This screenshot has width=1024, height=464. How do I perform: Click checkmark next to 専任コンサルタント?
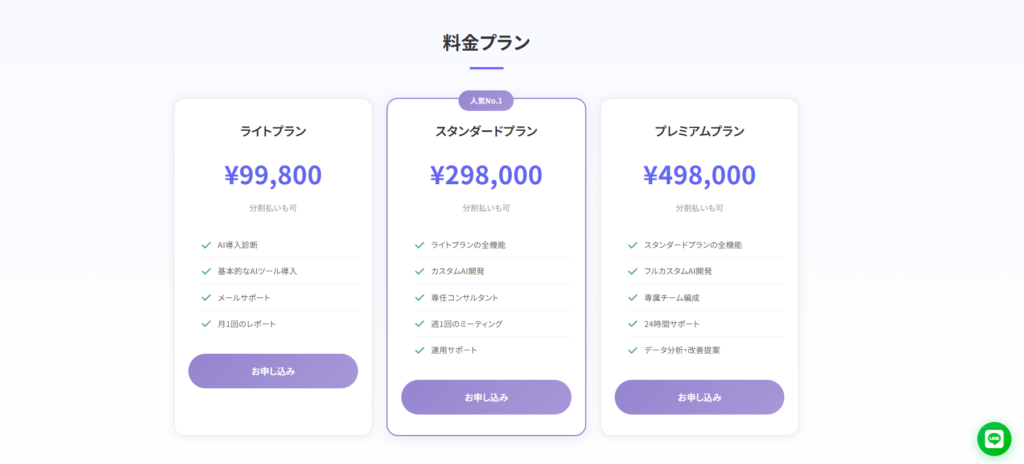click(420, 298)
